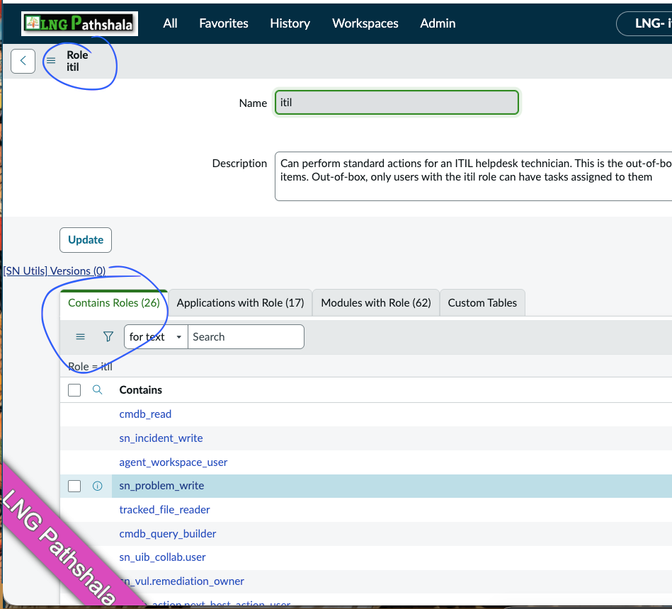Image resolution: width=672 pixels, height=609 pixels.
Task: Switch to Custom Tables tab
Action: [x=482, y=303]
